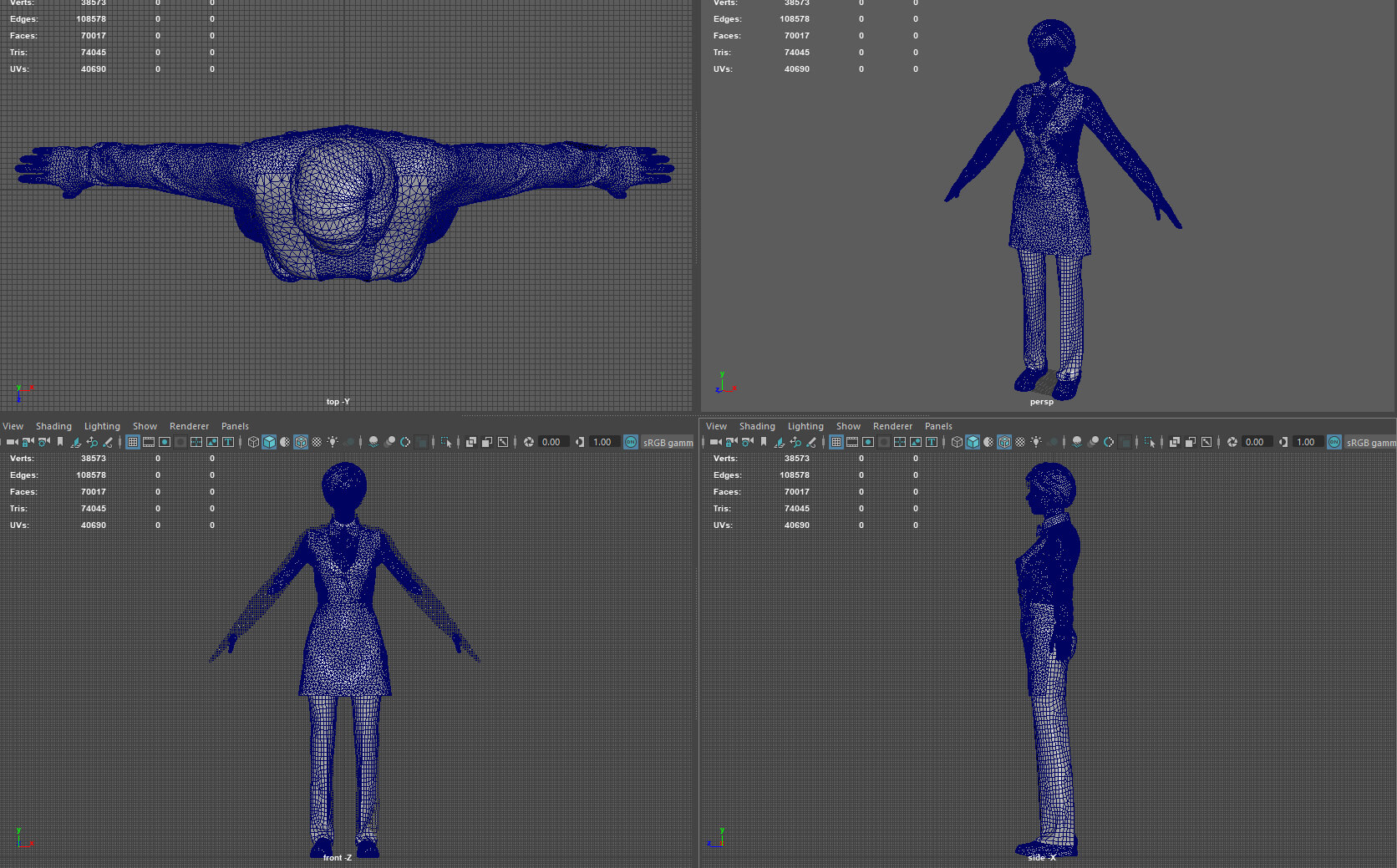
Task: Open Panels menu in side view panel
Action: tap(938, 426)
